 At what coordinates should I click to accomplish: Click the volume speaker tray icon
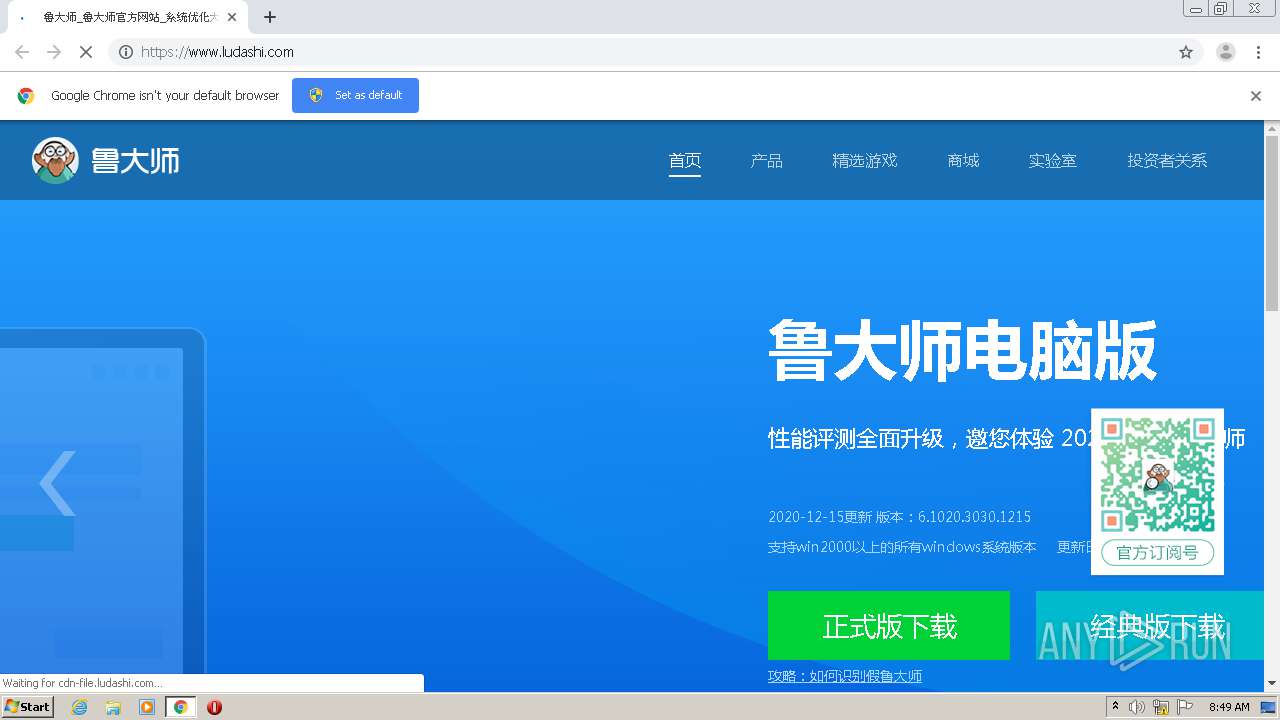pos(1137,707)
